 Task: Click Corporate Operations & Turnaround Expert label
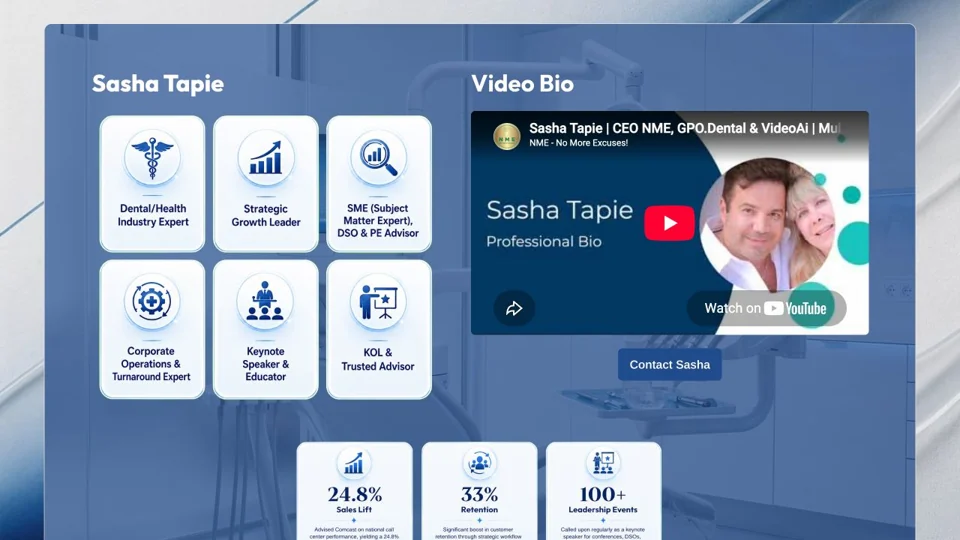151,364
